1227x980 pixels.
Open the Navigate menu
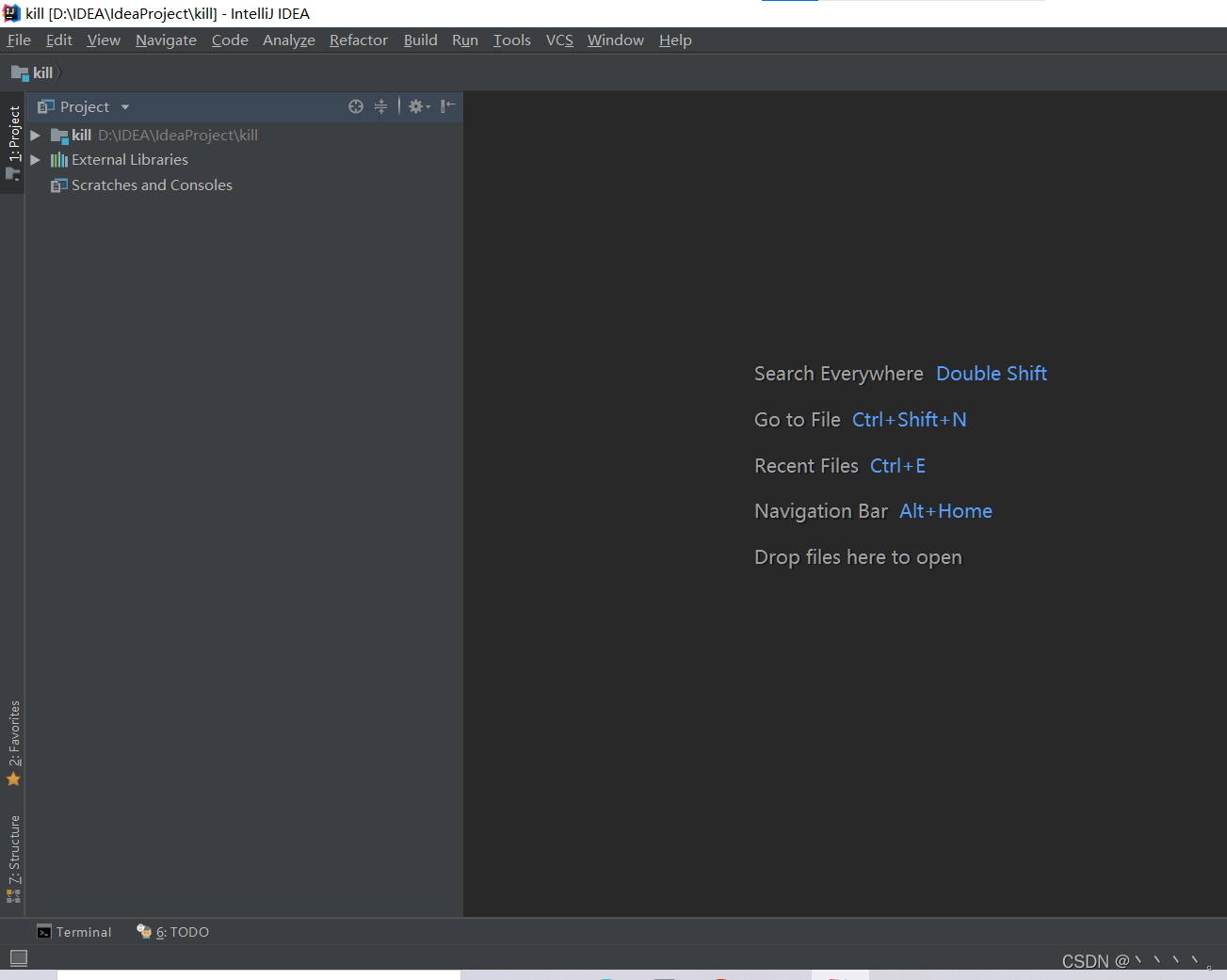click(x=166, y=40)
